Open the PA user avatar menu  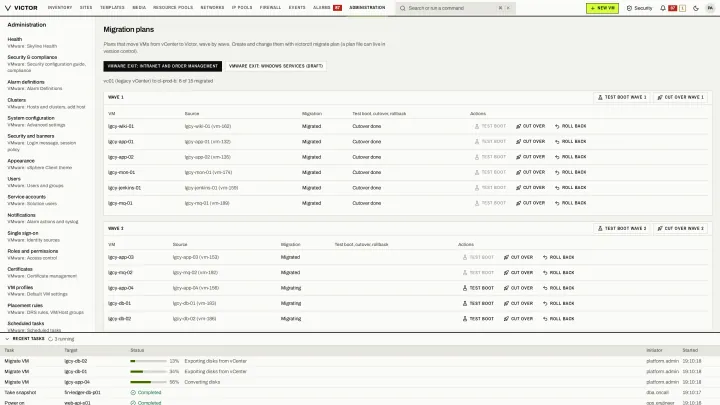[x=710, y=8]
